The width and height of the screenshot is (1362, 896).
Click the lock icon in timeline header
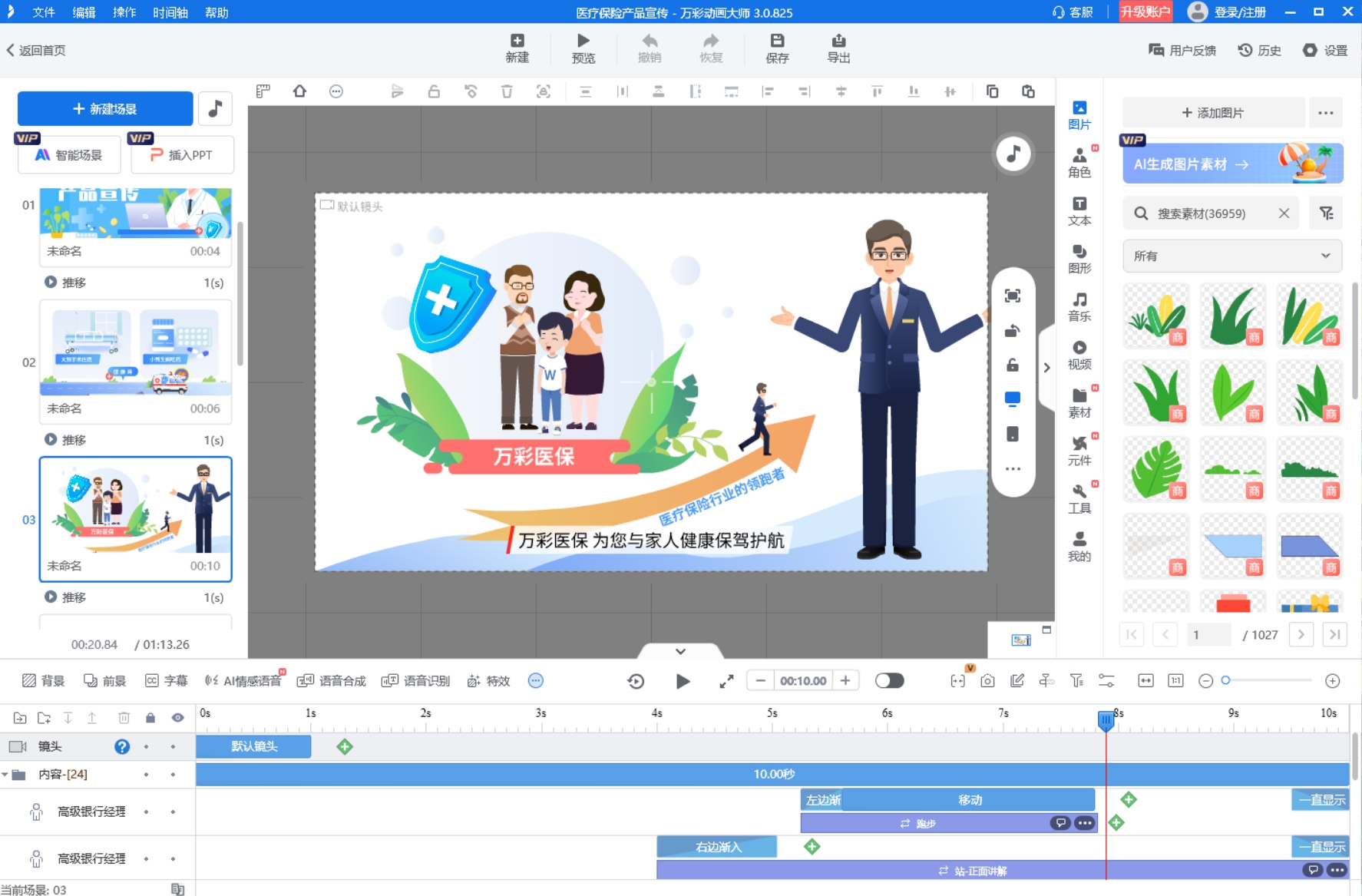click(150, 718)
